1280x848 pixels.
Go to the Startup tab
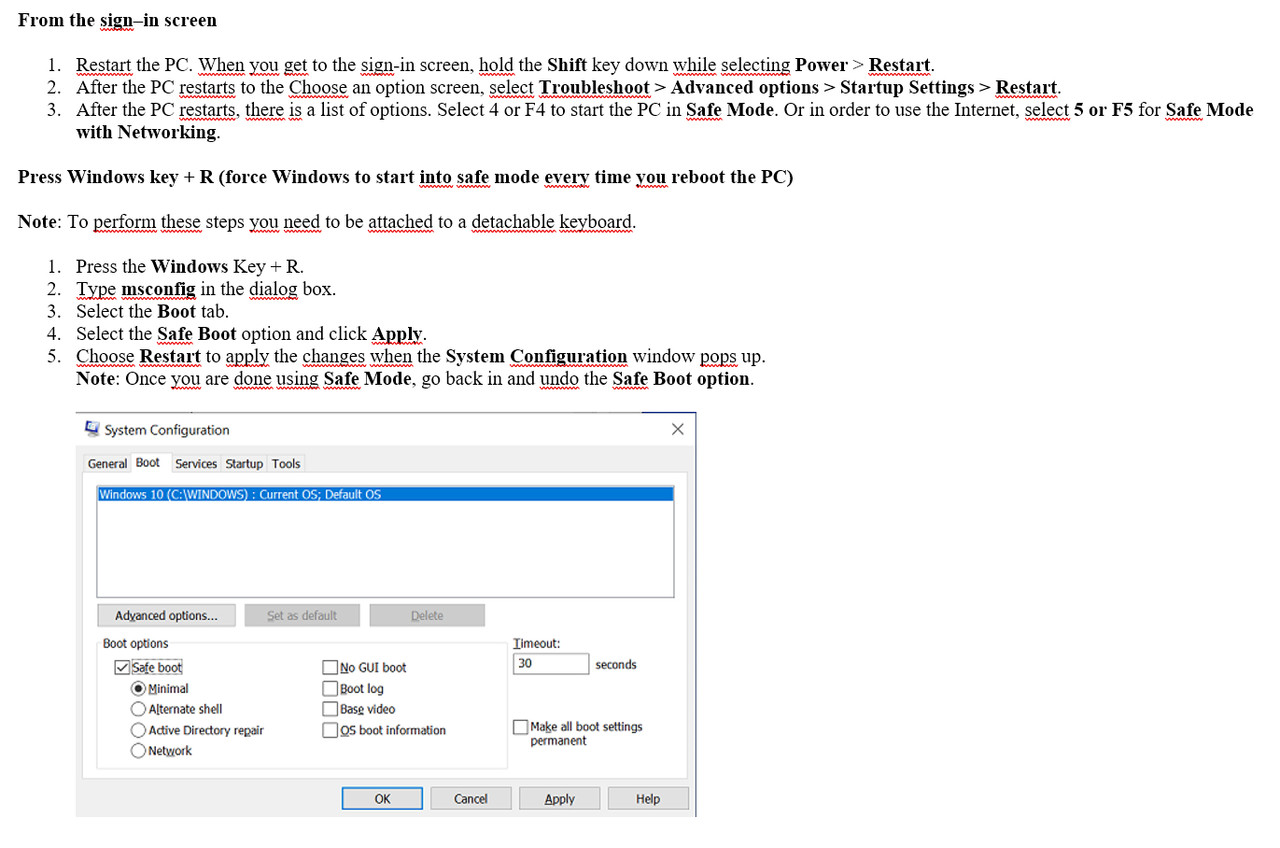pos(244,464)
